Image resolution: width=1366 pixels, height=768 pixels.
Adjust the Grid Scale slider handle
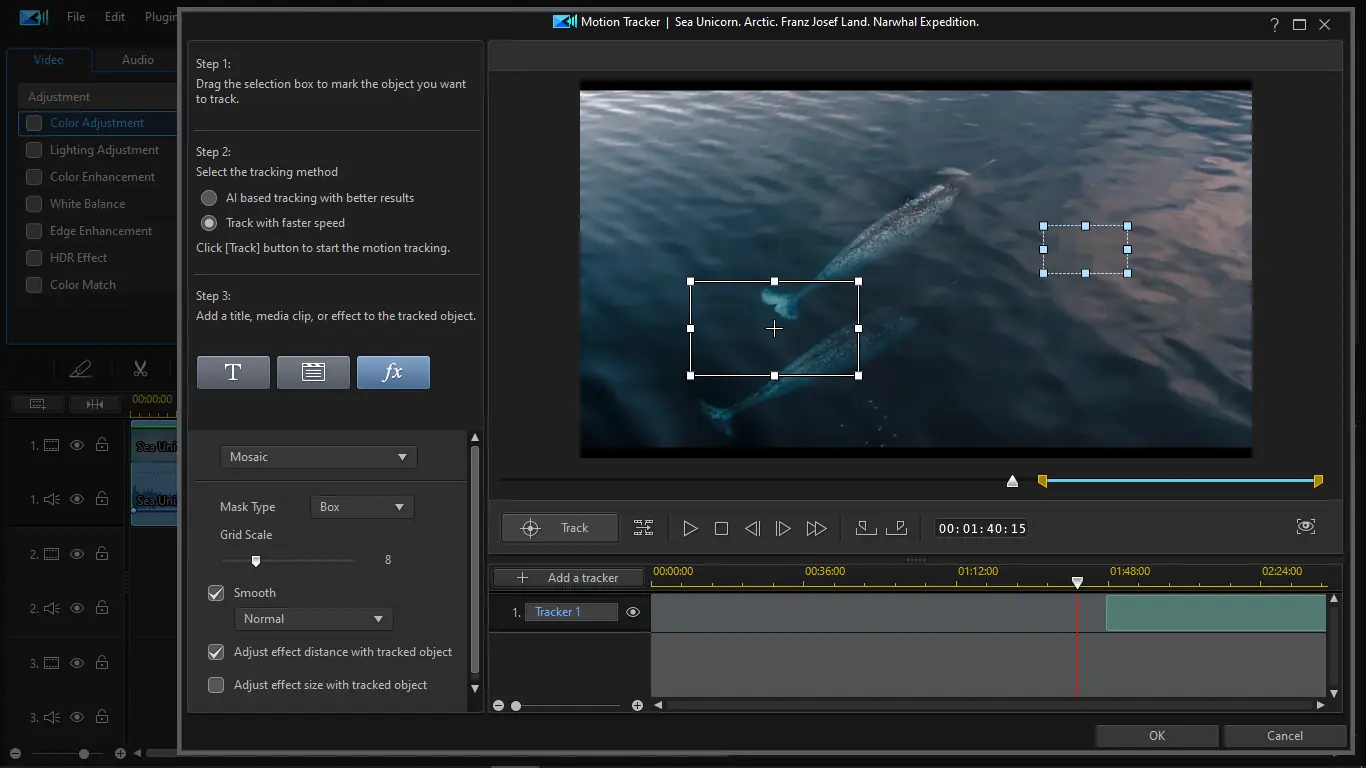(256, 561)
